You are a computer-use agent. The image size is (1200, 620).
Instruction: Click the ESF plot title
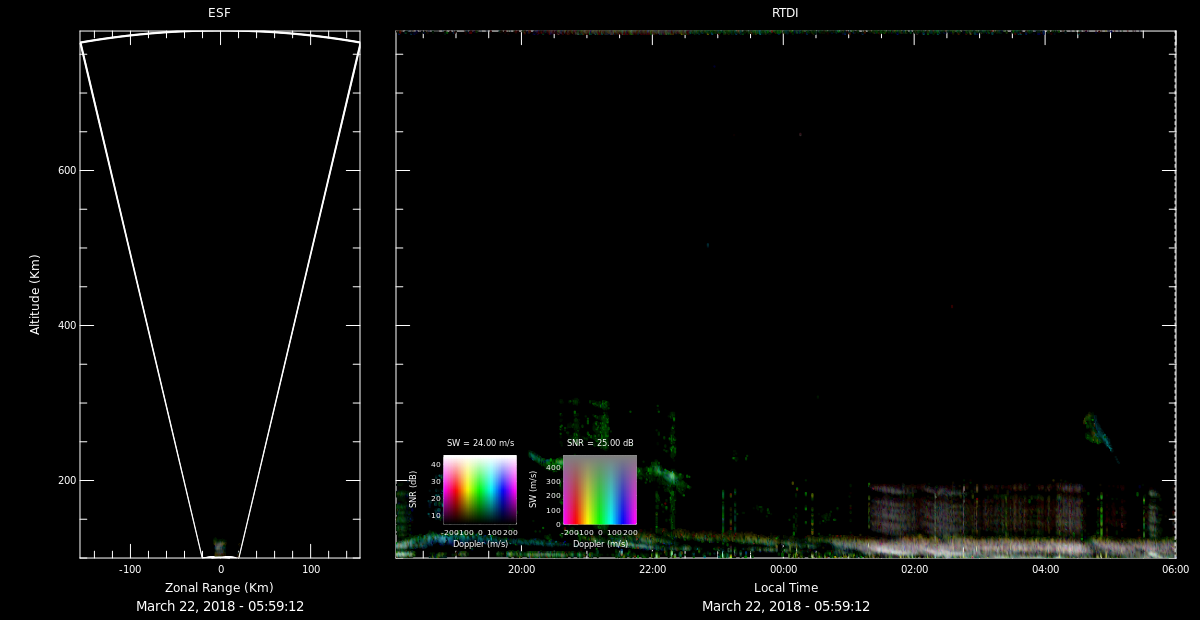(219, 13)
